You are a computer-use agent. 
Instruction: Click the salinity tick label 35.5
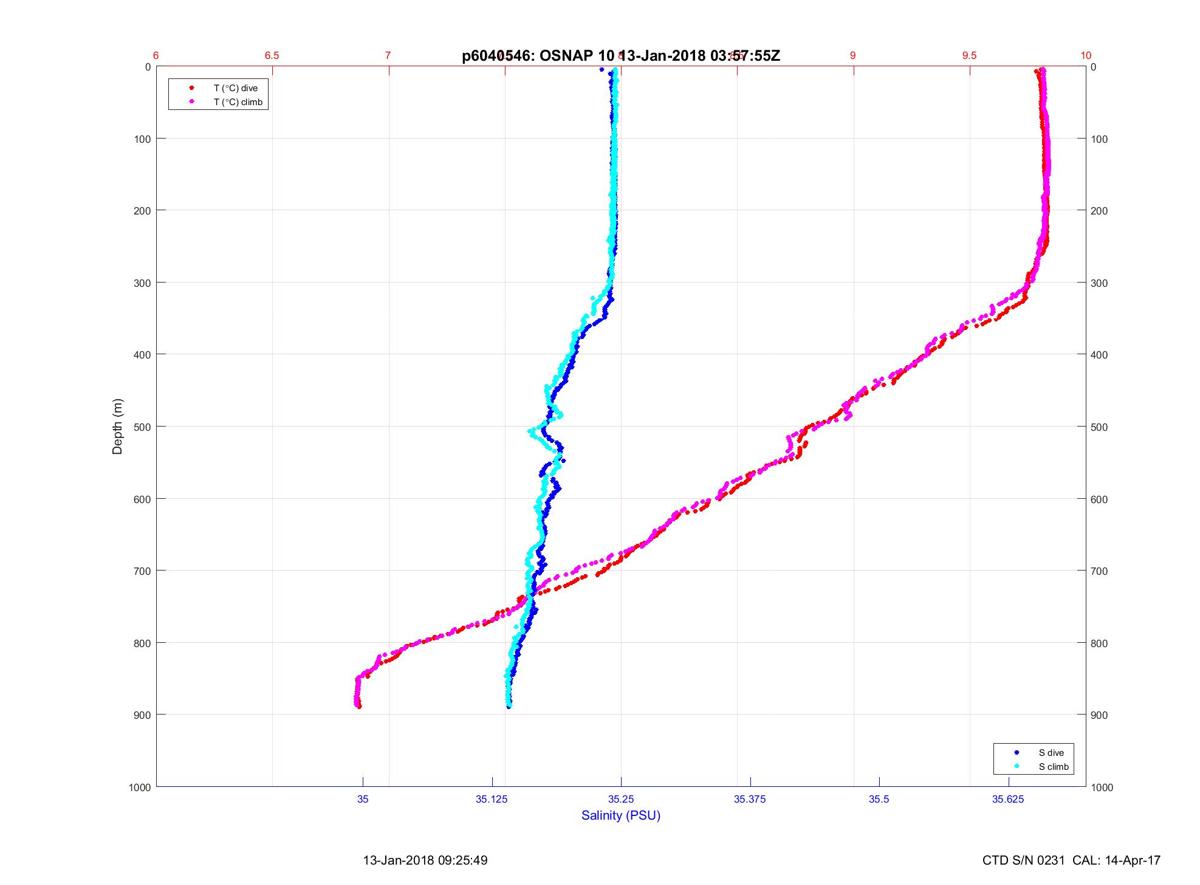pos(879,799)
